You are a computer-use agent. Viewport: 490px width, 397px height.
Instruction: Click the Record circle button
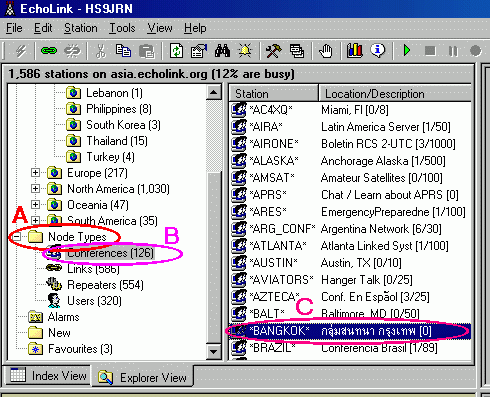pyautogui.click(x=476, y=51)
